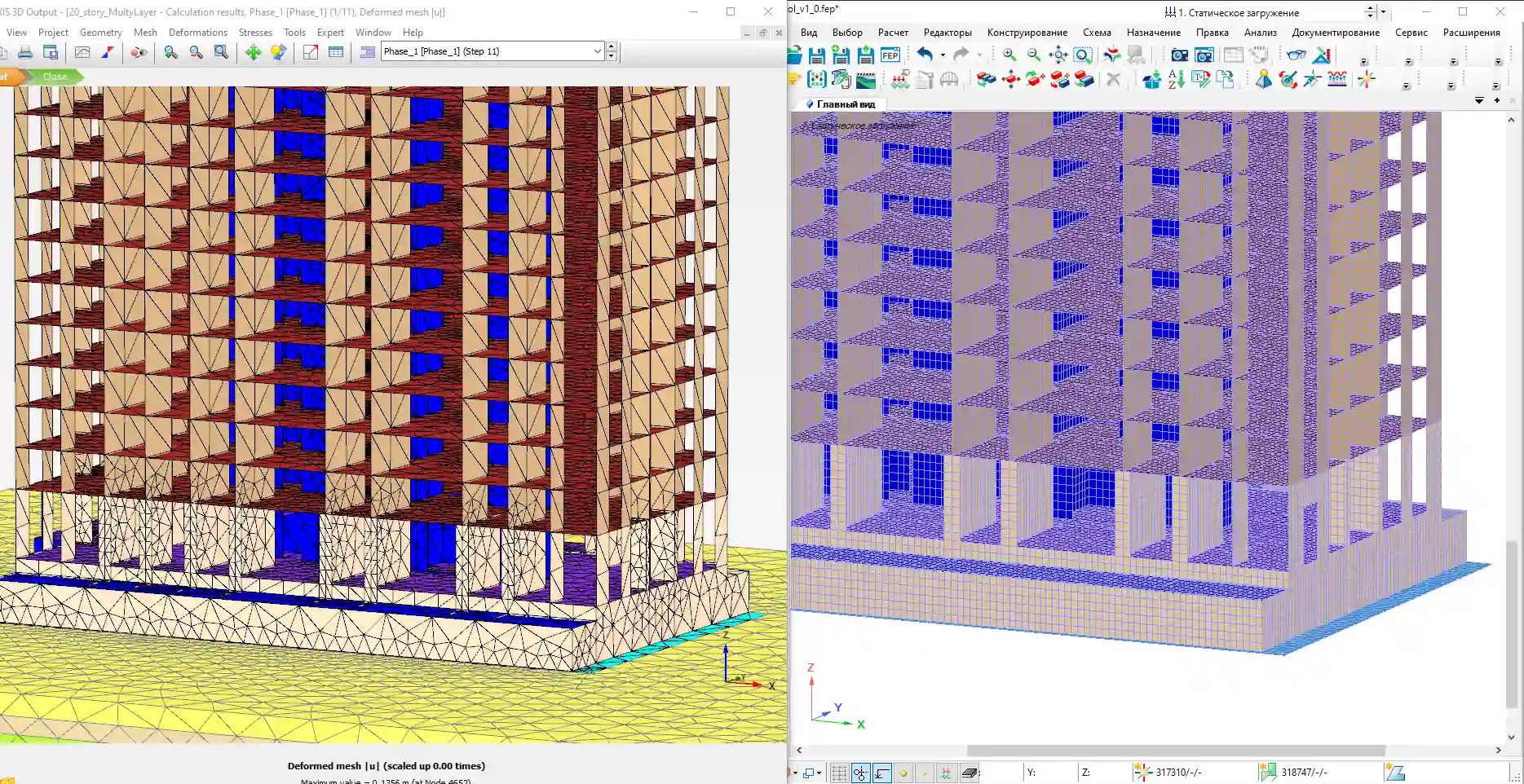Click the horizontal scrollbar in the right viewport
The image size is (1524, 784).
tap(1175, 751)
